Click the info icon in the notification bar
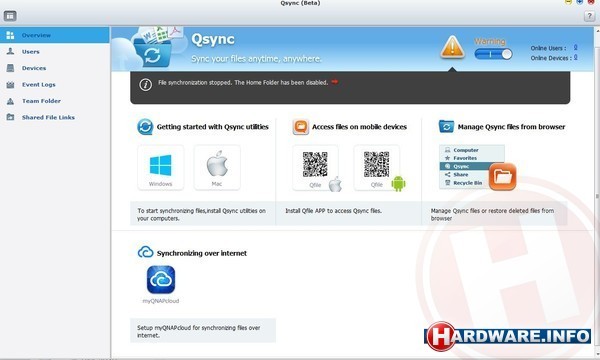Screen dimensions: 600x360 tap(145, 85)
